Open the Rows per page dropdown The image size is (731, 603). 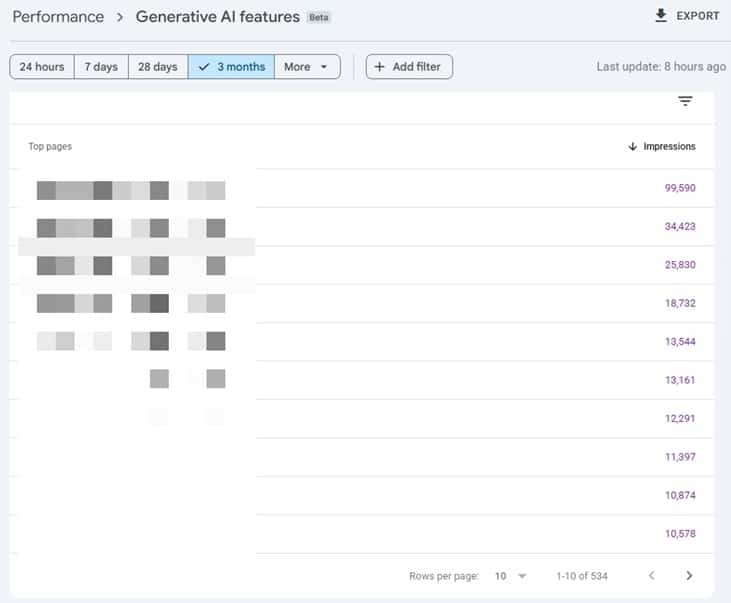coord(510,576)
